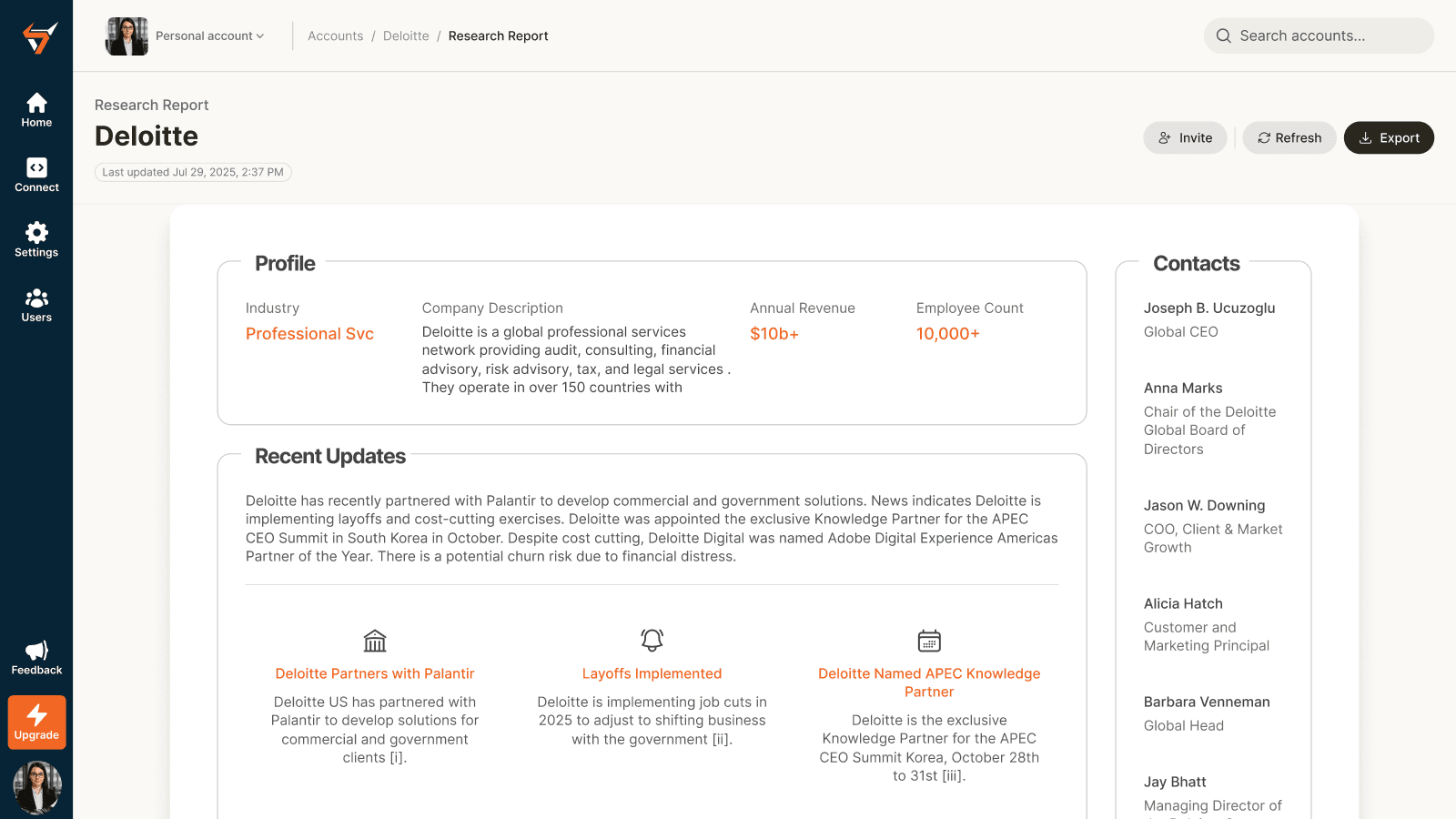Click the bank building icon above Palantir update
Image resolution: width=1456 pixels, height=819 pixels.
(375, 641)
